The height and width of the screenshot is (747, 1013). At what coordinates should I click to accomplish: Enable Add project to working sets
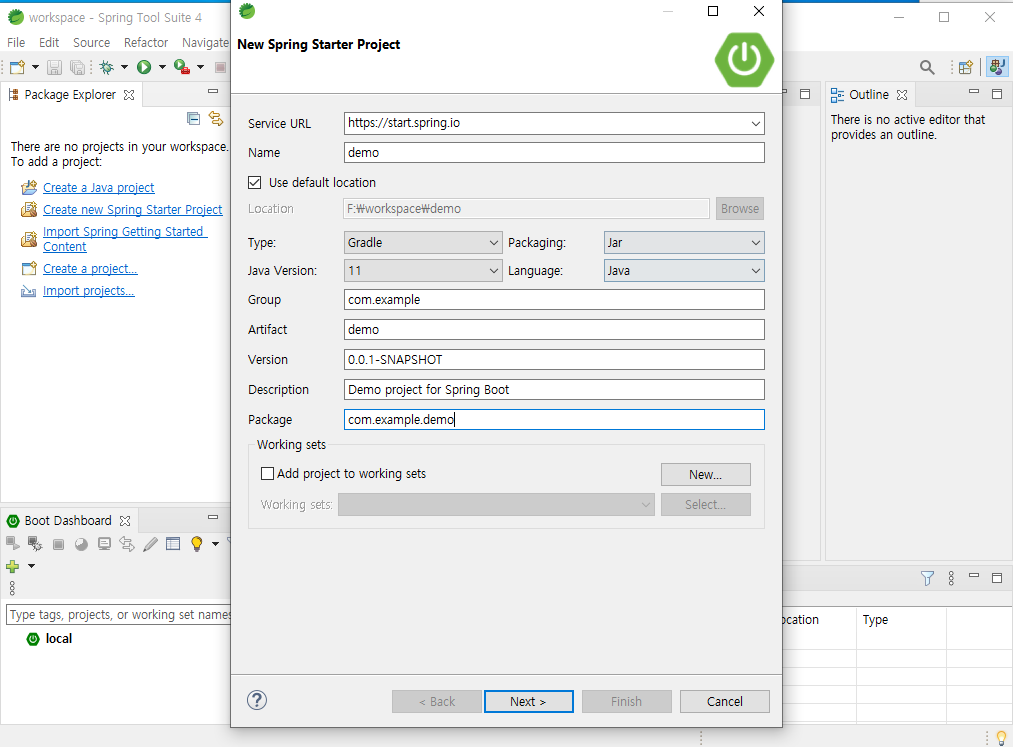tap(267, 474)
